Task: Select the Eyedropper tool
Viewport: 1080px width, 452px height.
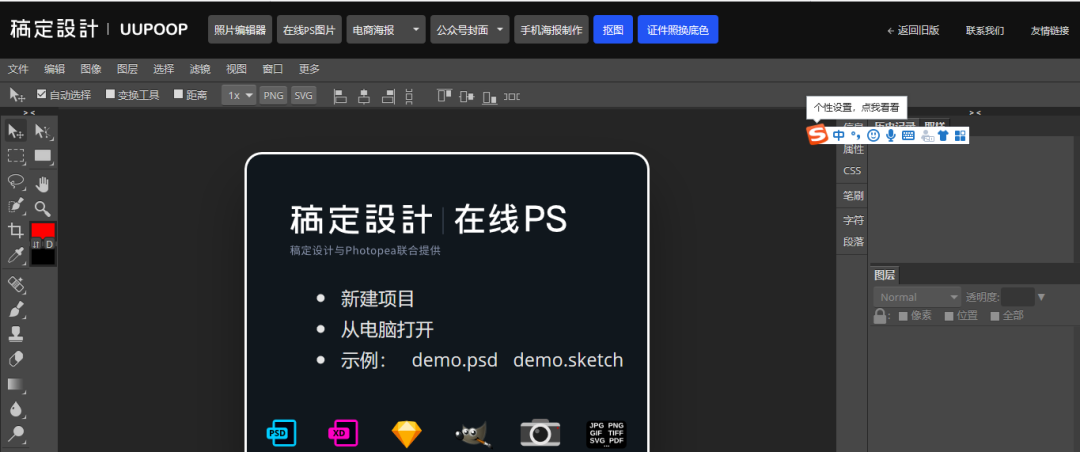Action: pos(16,256)
